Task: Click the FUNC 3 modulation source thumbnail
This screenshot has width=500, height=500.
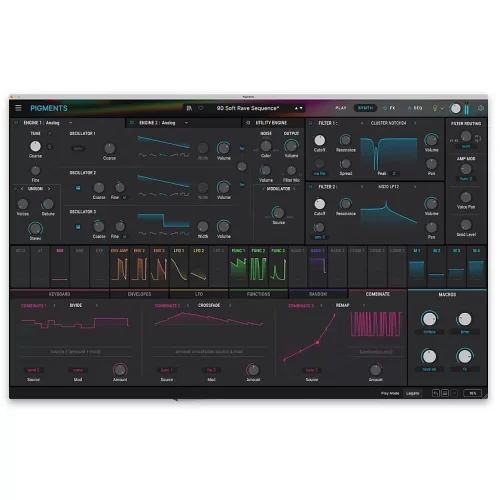Action: pyautogui.click(x=278, y=266)
